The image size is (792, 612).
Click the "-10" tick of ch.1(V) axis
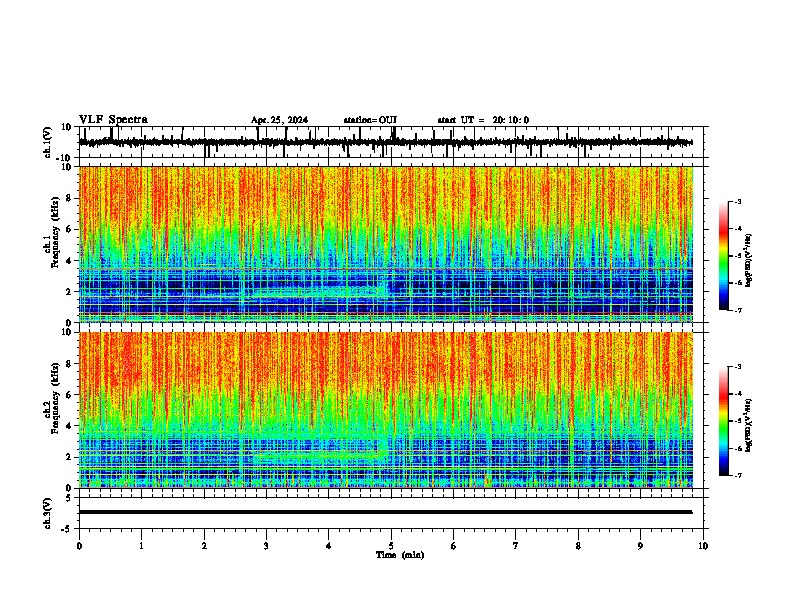click(x=65, y=158)
